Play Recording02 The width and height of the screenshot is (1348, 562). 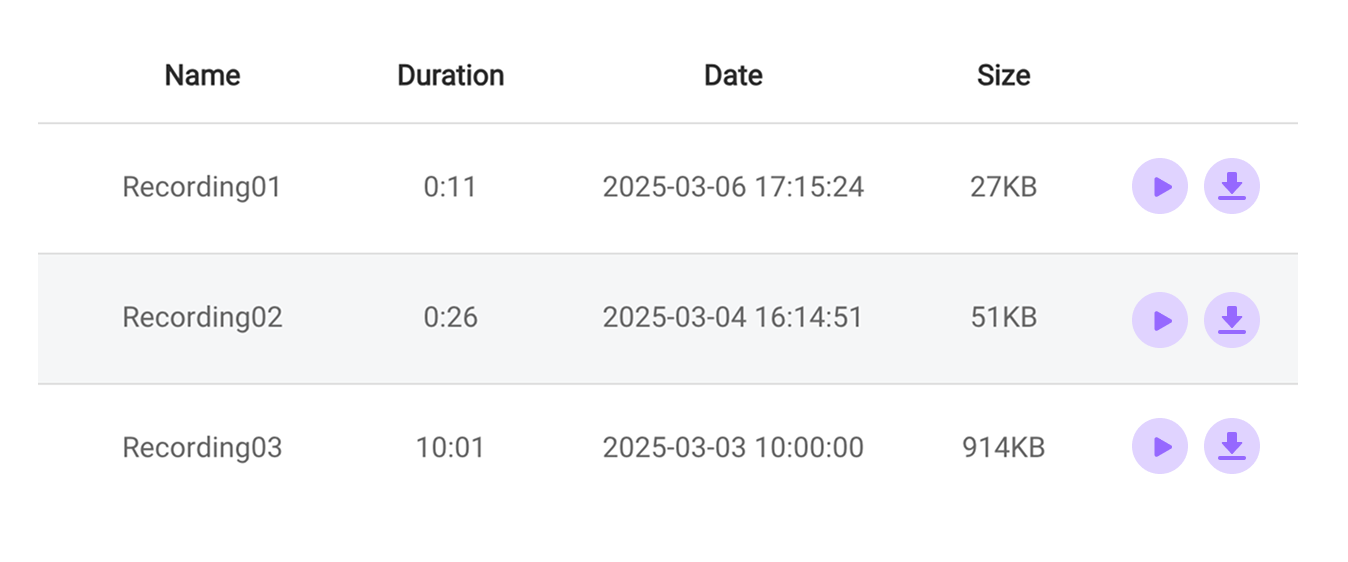(x=1160, y=320)
